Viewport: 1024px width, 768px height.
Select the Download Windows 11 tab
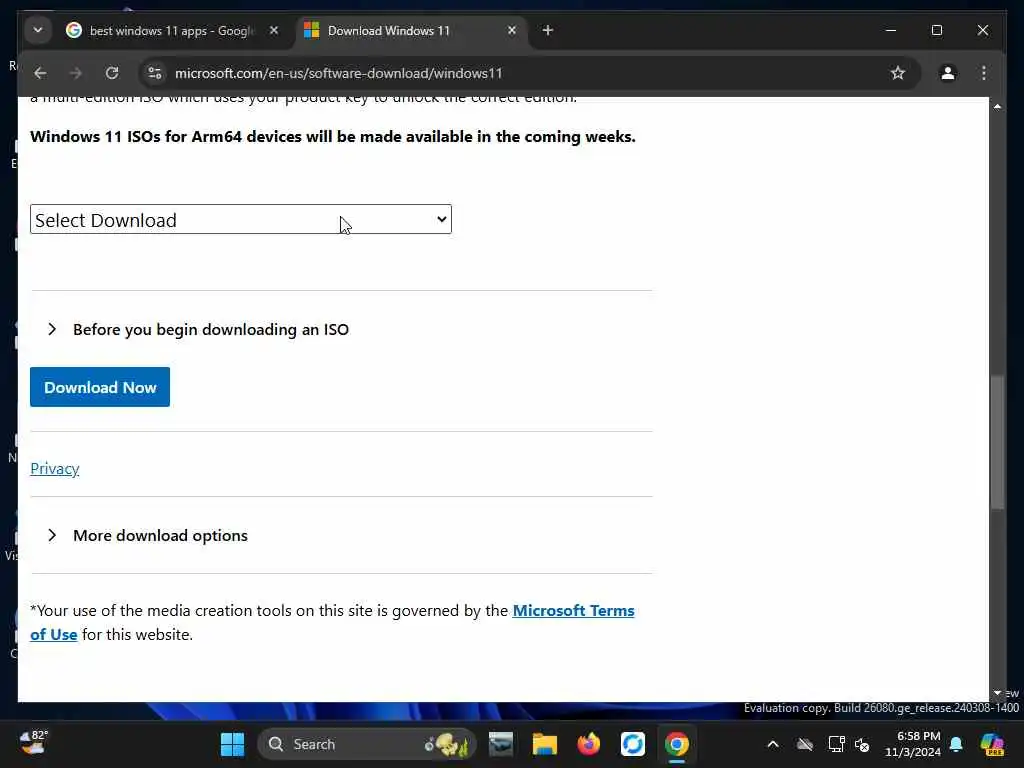coord(411,31)
